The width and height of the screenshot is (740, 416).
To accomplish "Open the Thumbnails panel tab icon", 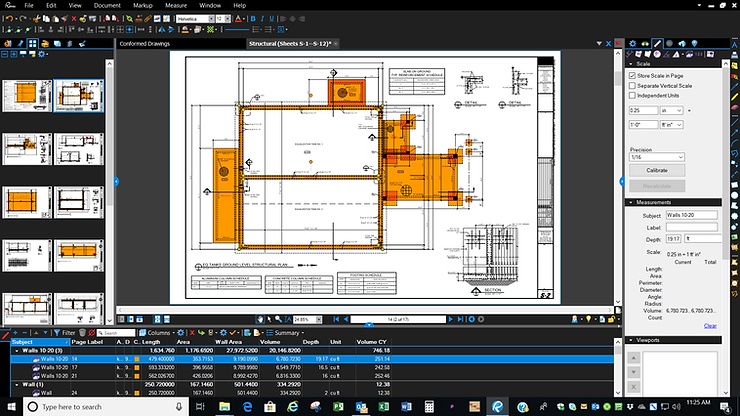I will 32,43.
